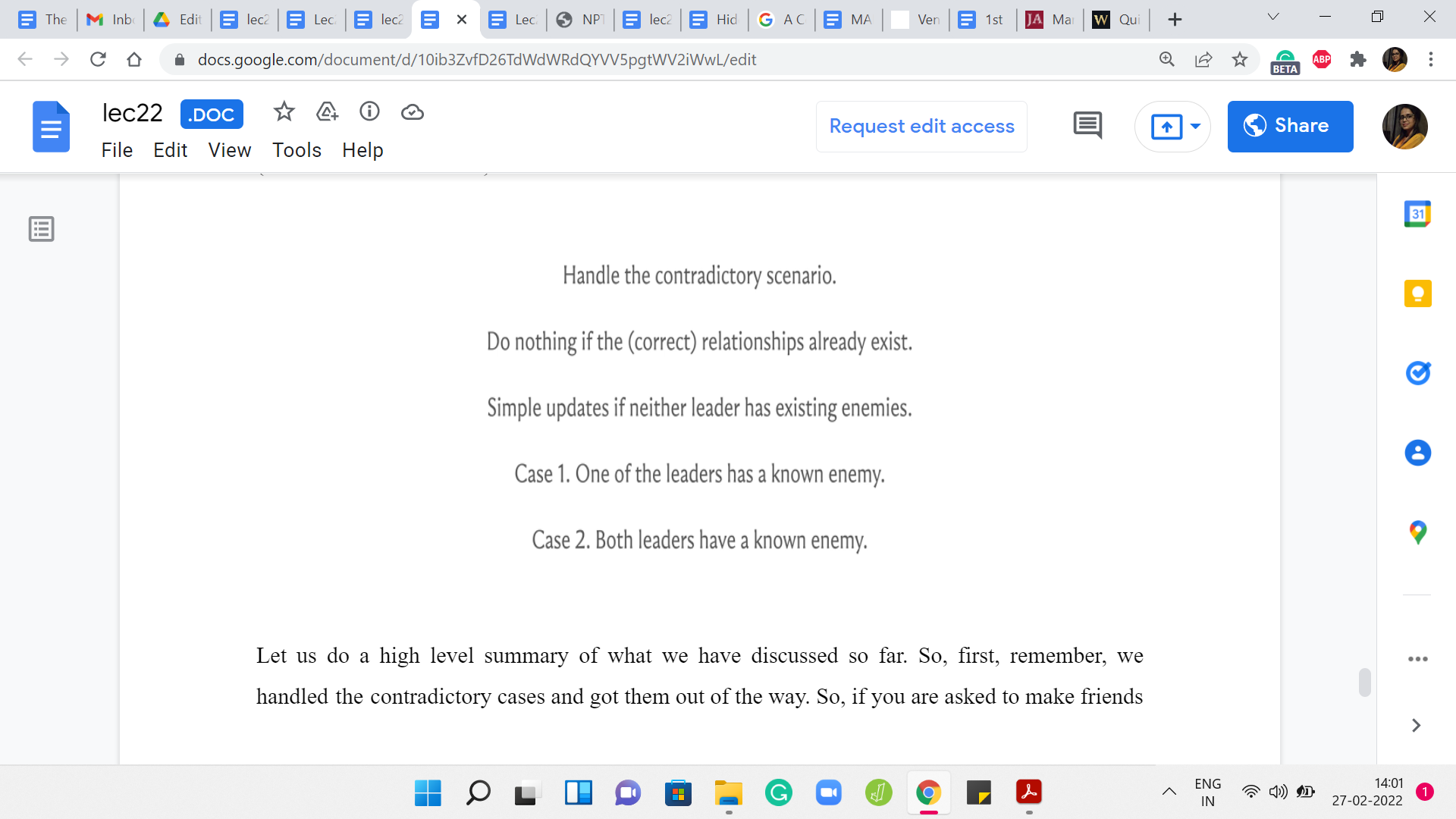Click the Add to Drive shortcut icon
1456x819 pixels.
click(327, 112)
